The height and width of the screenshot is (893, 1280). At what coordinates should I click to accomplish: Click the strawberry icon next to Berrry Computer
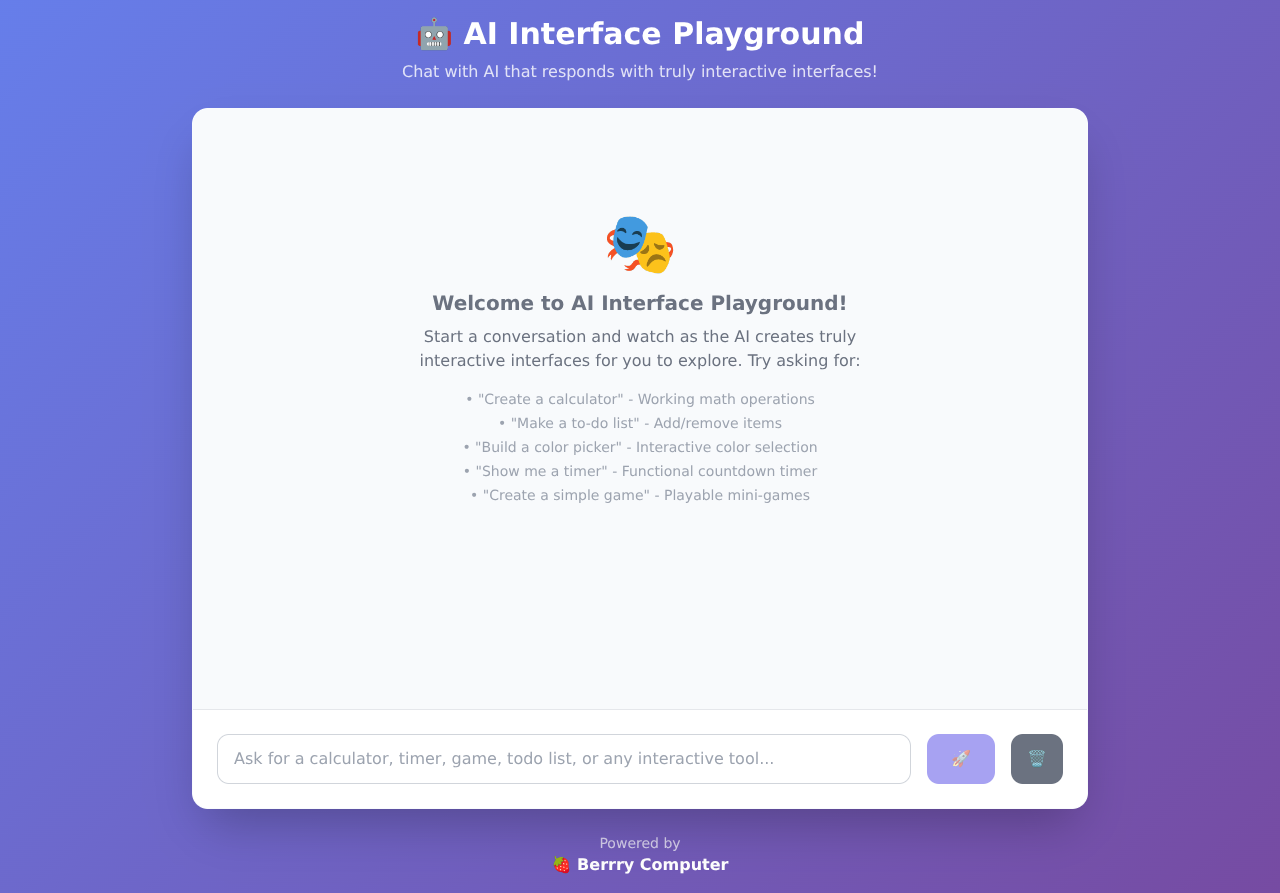(559, 864)
